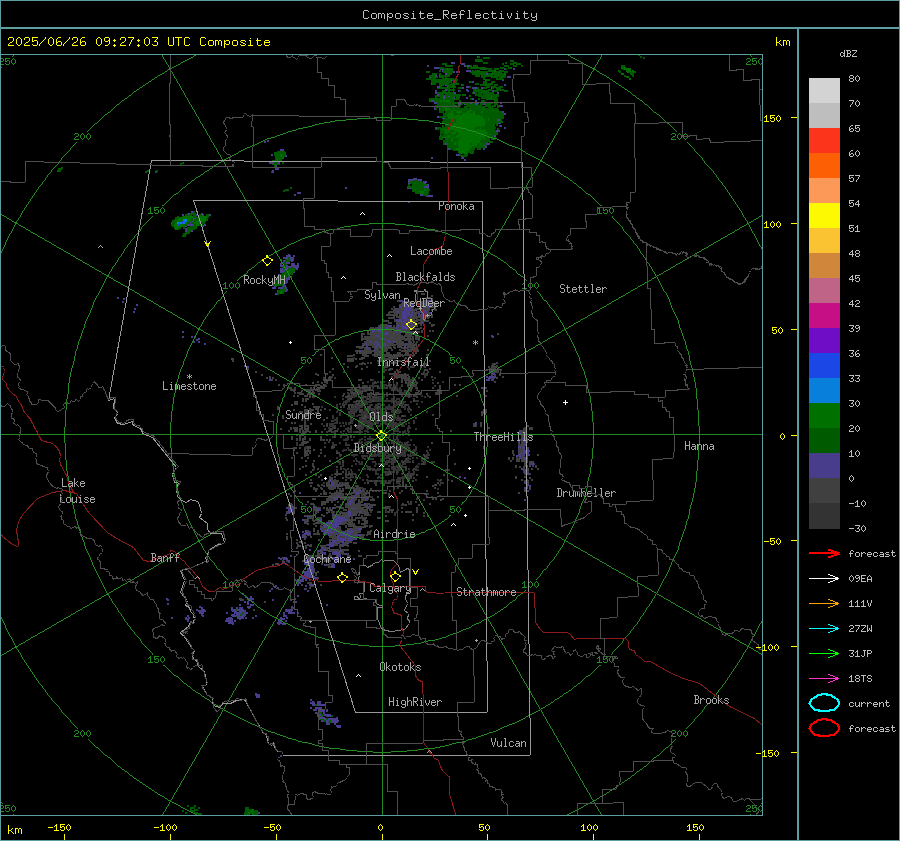Viewport: 900px width, 841px height.
Task: Click the yellow V marker northwest of RockyMH
Action: 208,244
